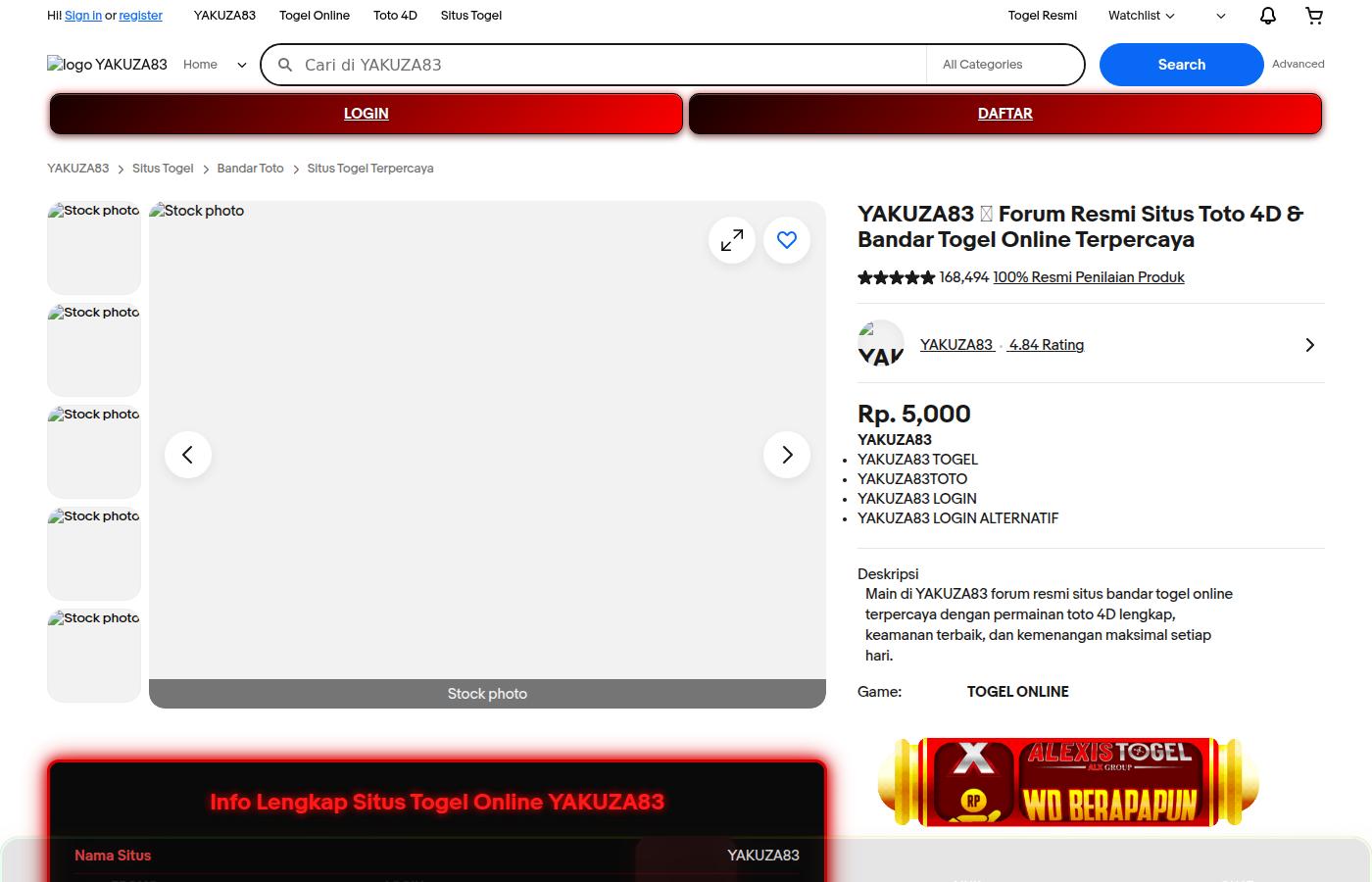This screenshot has height=882, width=1372.
Task: Expand the chevron dropdown left of the bell
Action: [x=1221, y=16]
